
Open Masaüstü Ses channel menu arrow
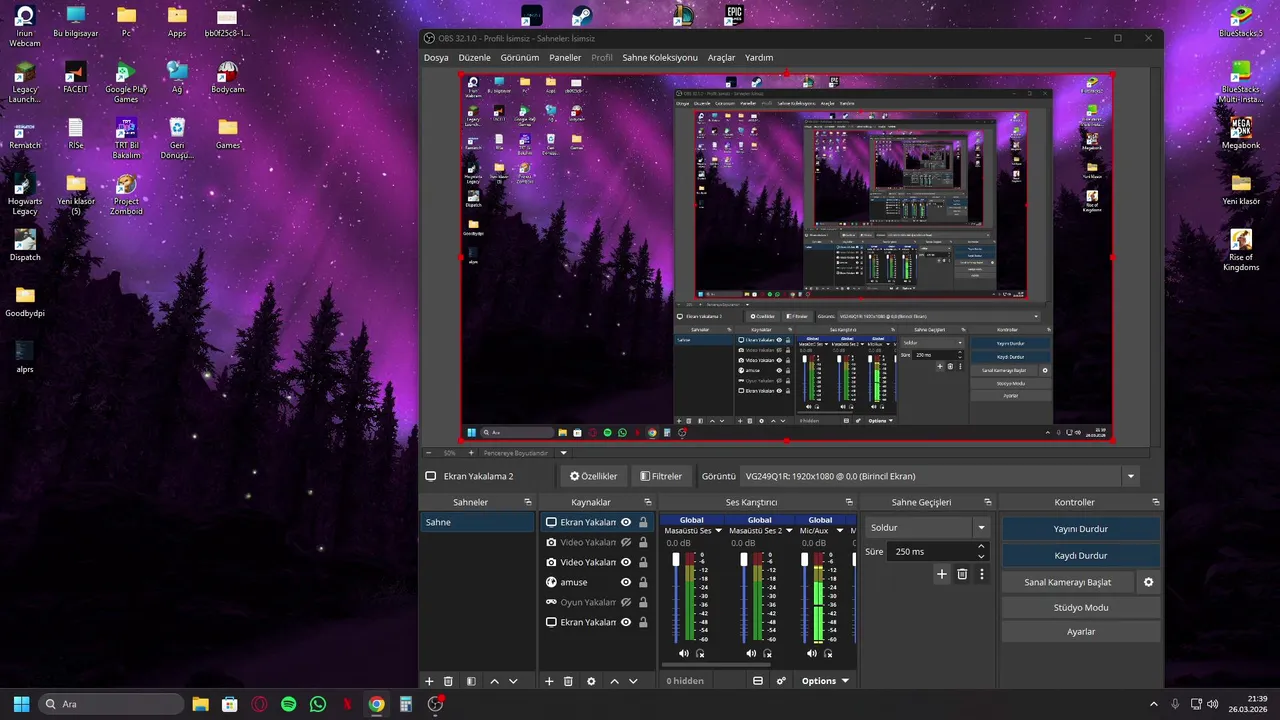pyautogui.click(x=718, y=531)
